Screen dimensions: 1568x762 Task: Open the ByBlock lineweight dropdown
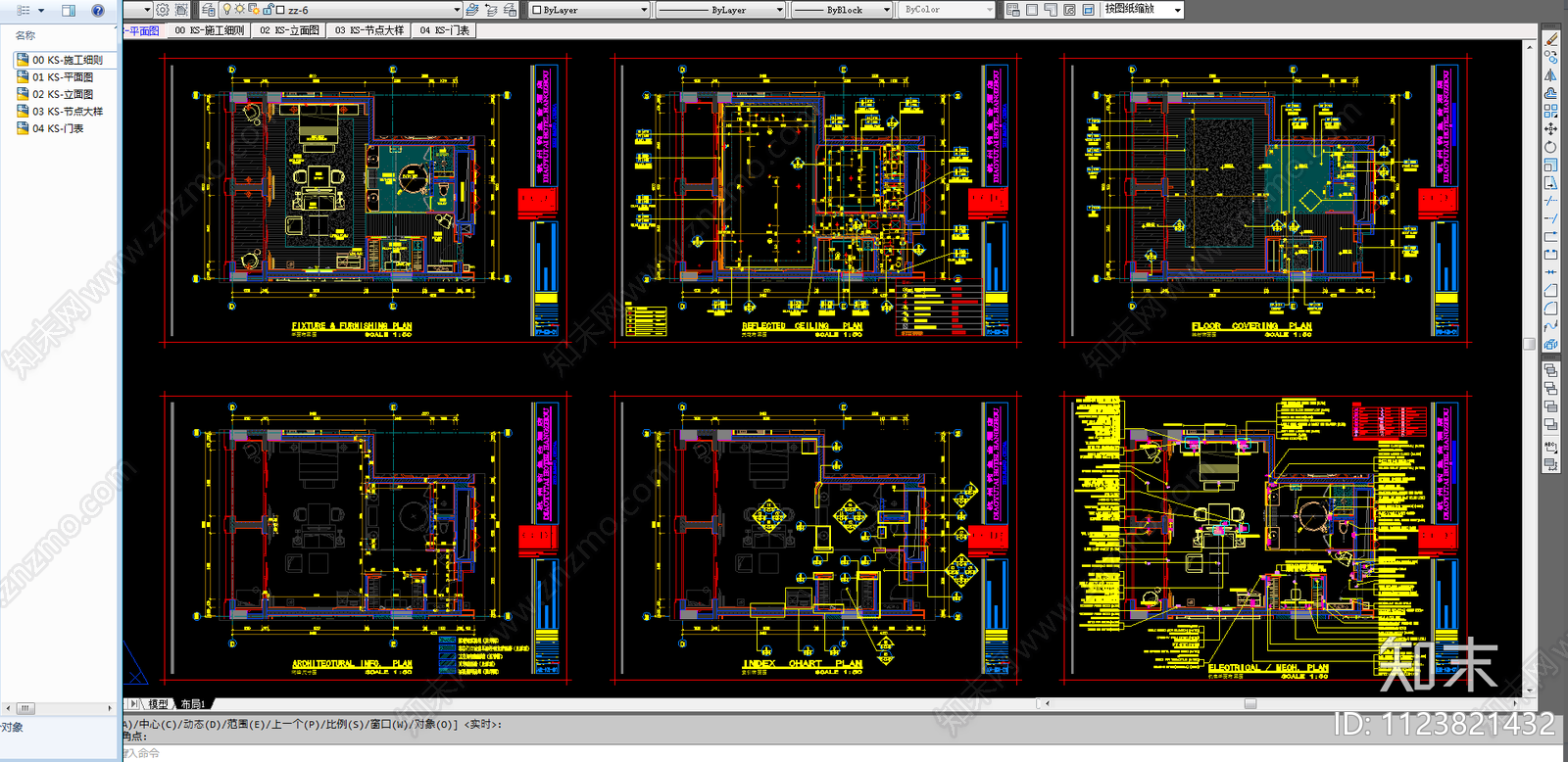coord(887,10)
